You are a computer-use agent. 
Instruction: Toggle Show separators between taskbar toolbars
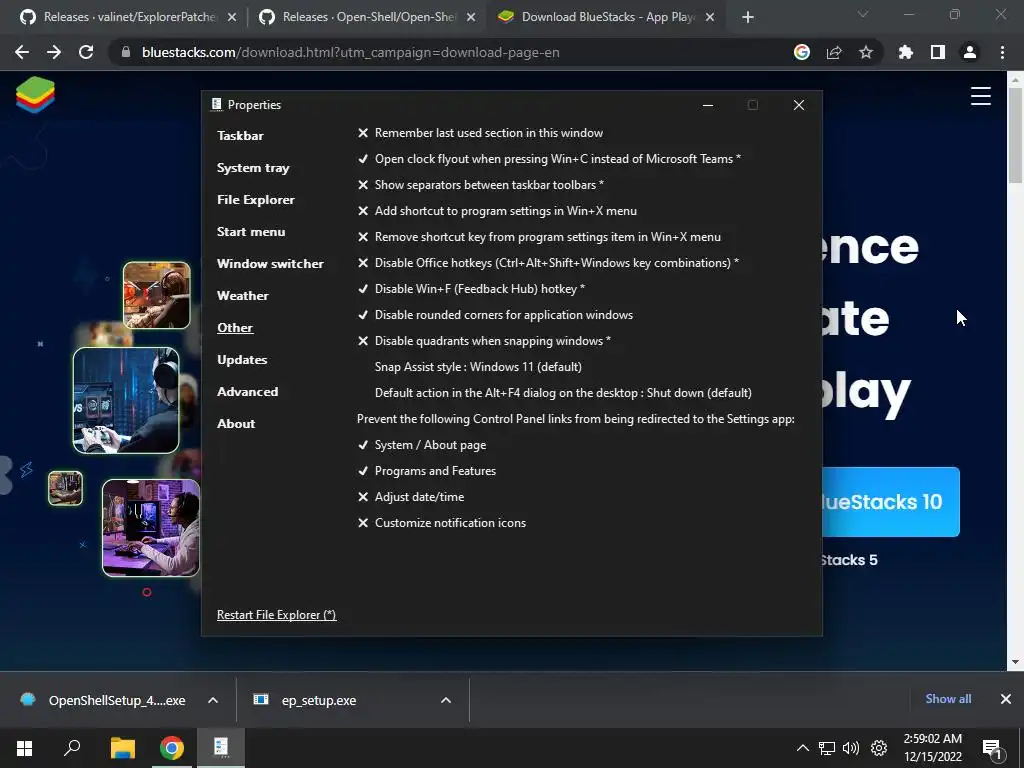480,185
